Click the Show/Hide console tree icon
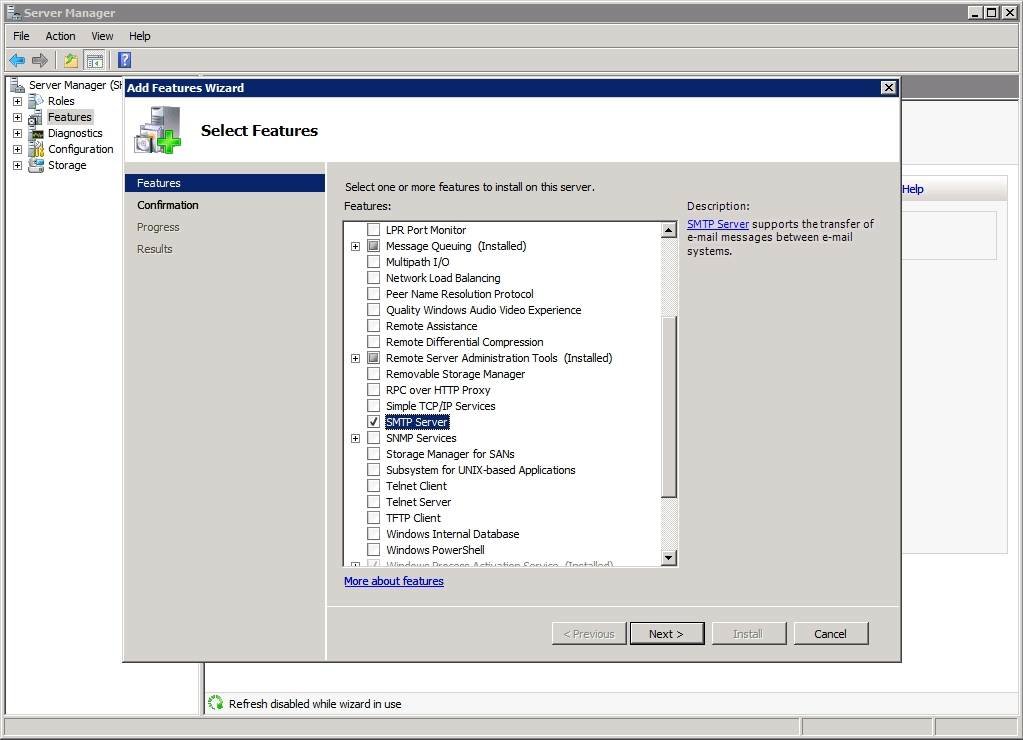Screen dimensions: 1023x740 pos(94,61)
